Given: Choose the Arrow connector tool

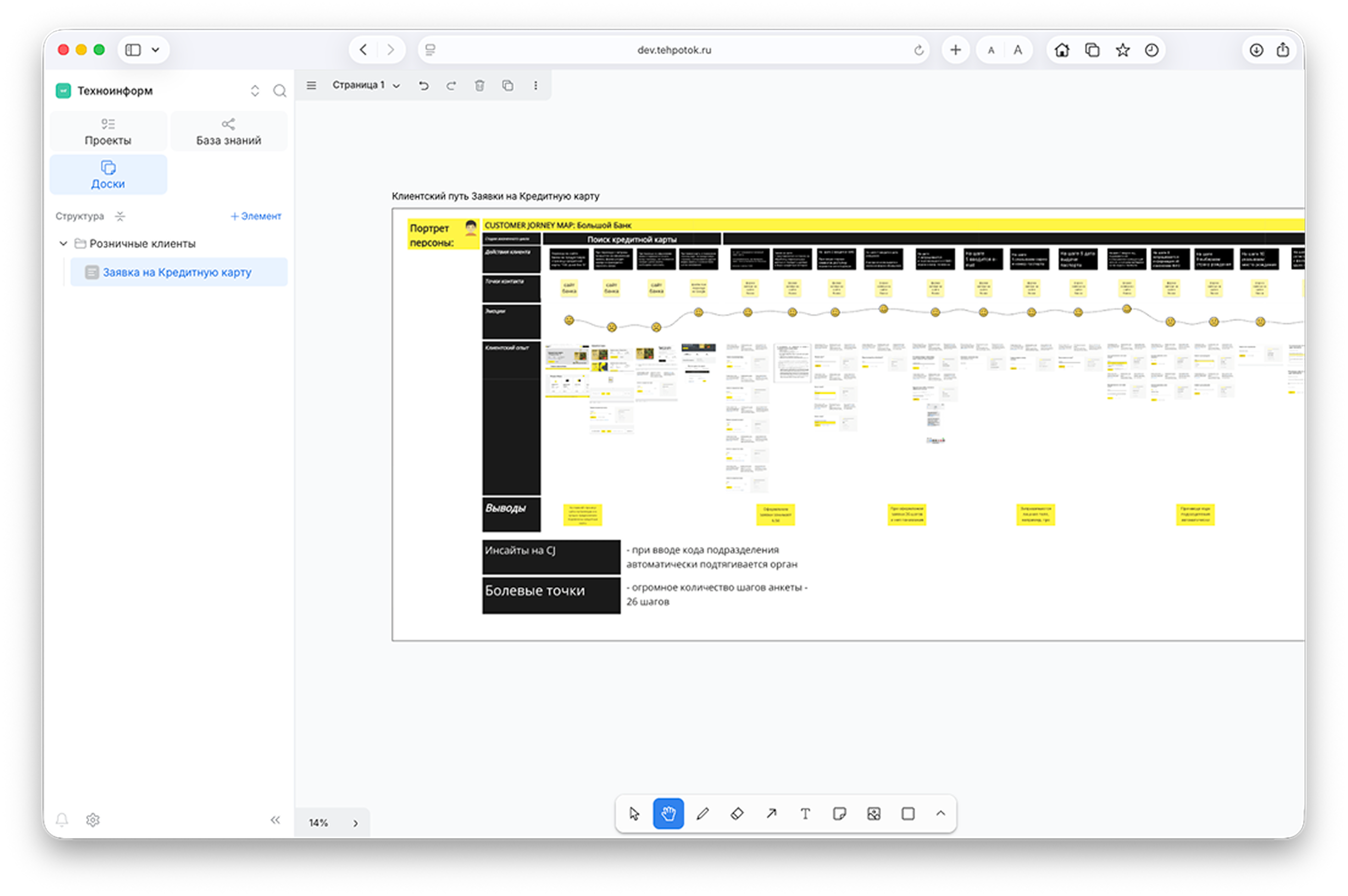Looking at the screenshot, I should [771, 813].
